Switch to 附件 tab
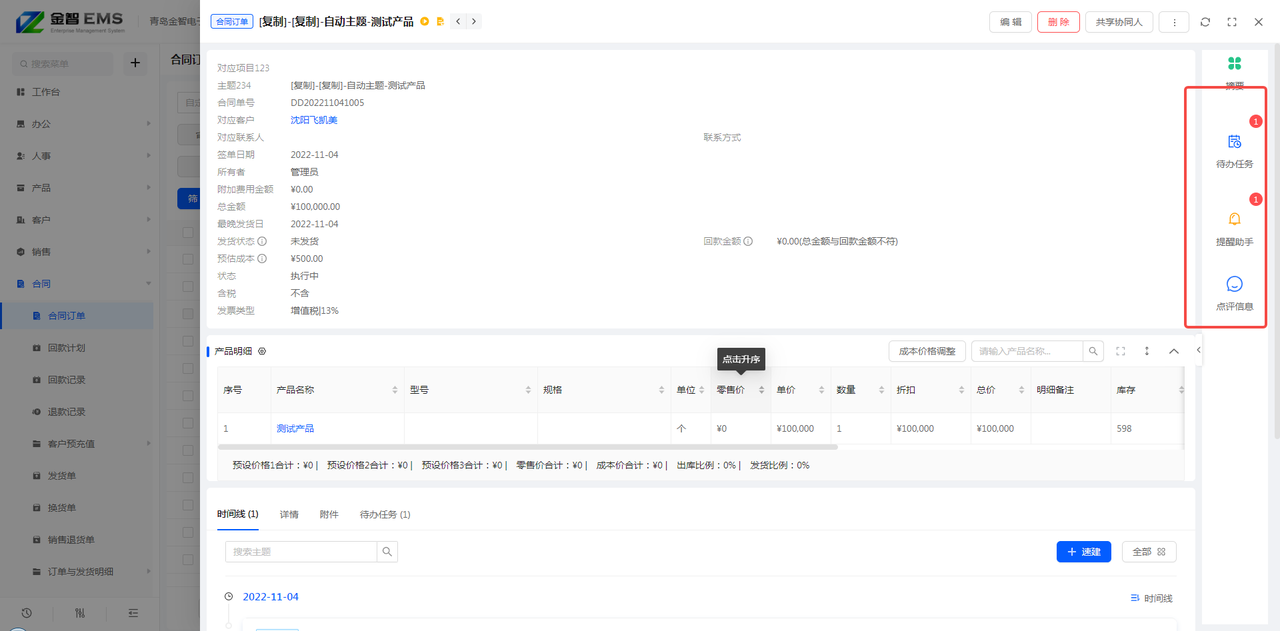Viewport: 1280px width, 631px height. click(x=329, y=514)
